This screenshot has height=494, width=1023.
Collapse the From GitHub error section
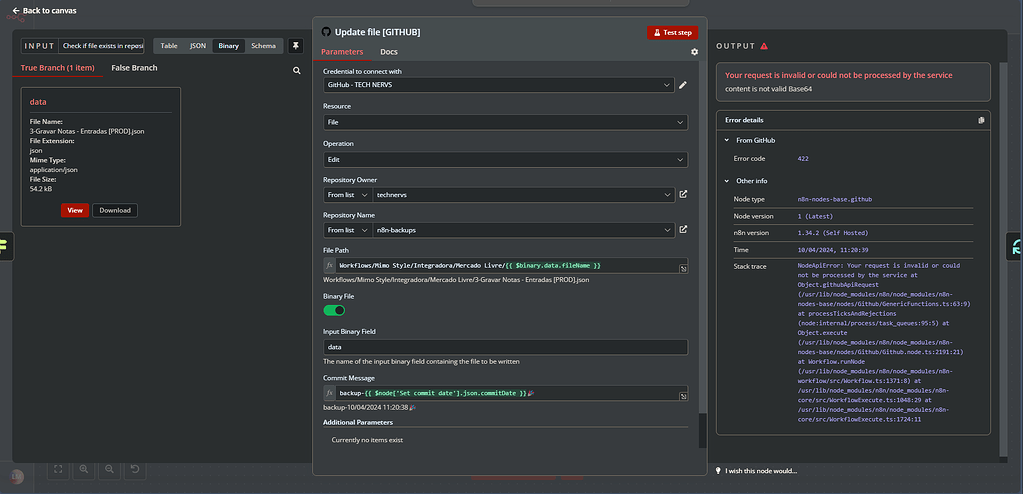[727, 140]
